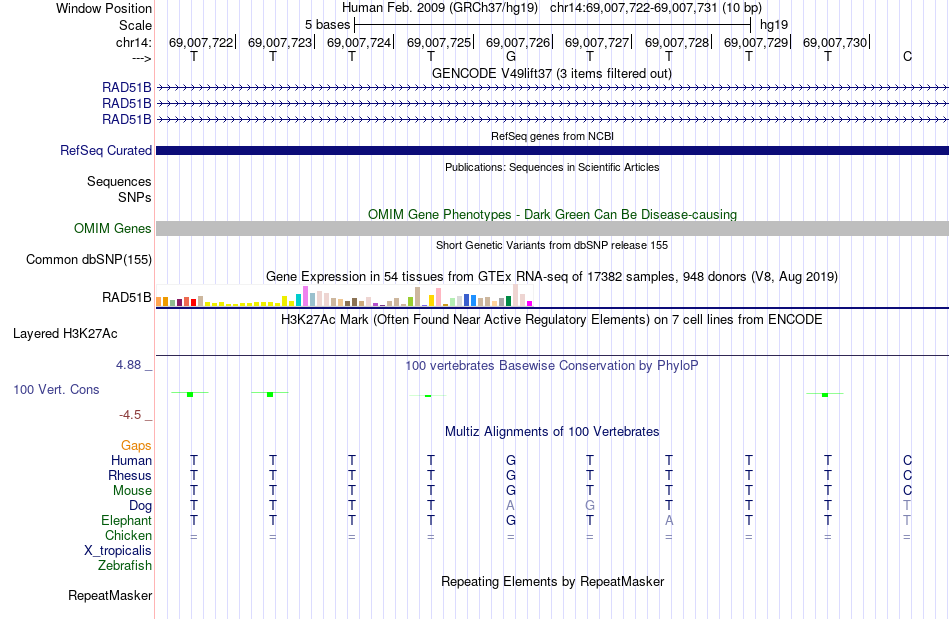Click the Rhesus species label
The height and width of the screenshot is (619, 950).
click(129, 476)
